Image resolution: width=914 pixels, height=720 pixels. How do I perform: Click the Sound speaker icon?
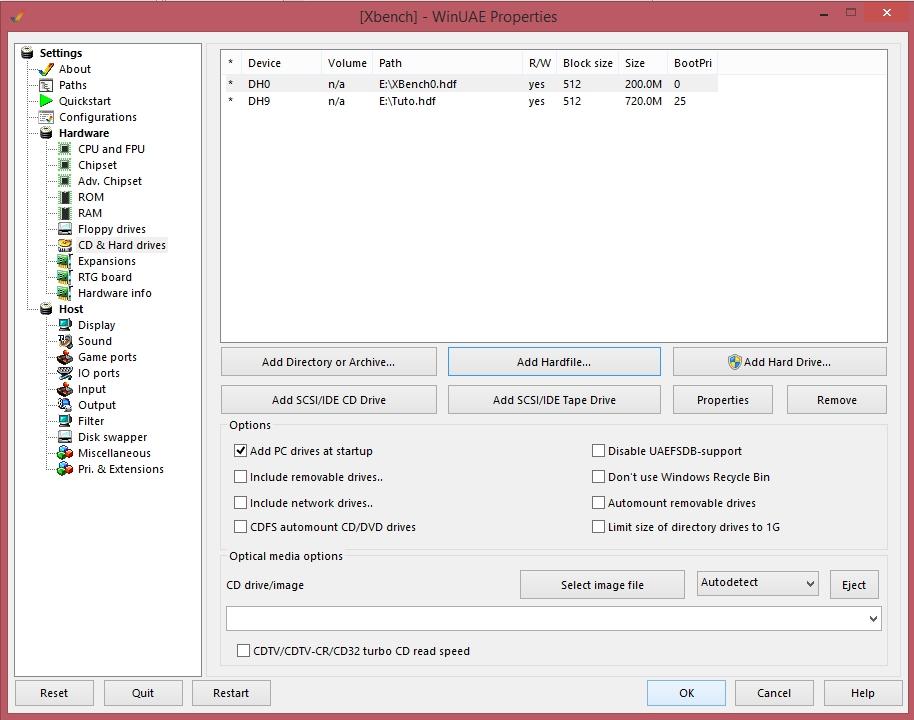tap(65, 341)
